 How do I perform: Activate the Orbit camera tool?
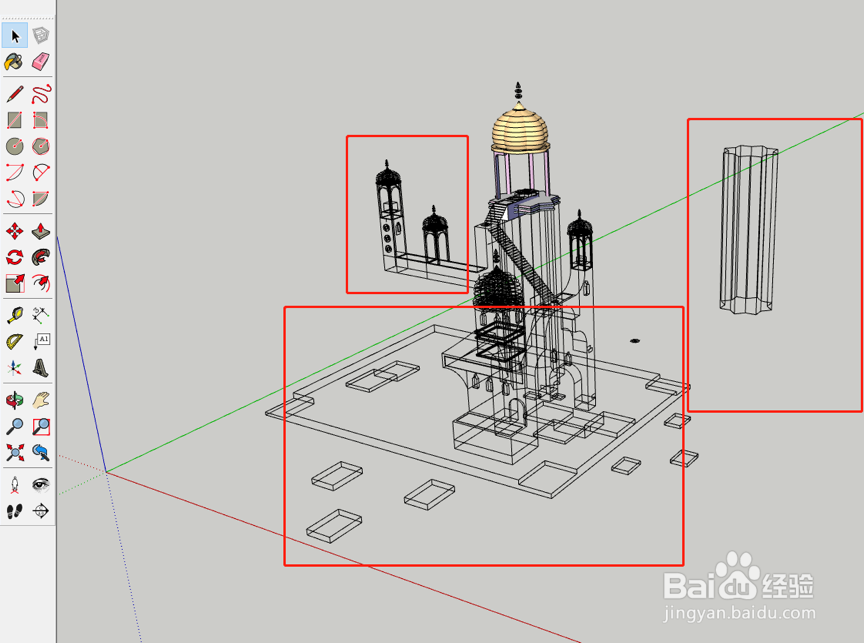point(15,400)
